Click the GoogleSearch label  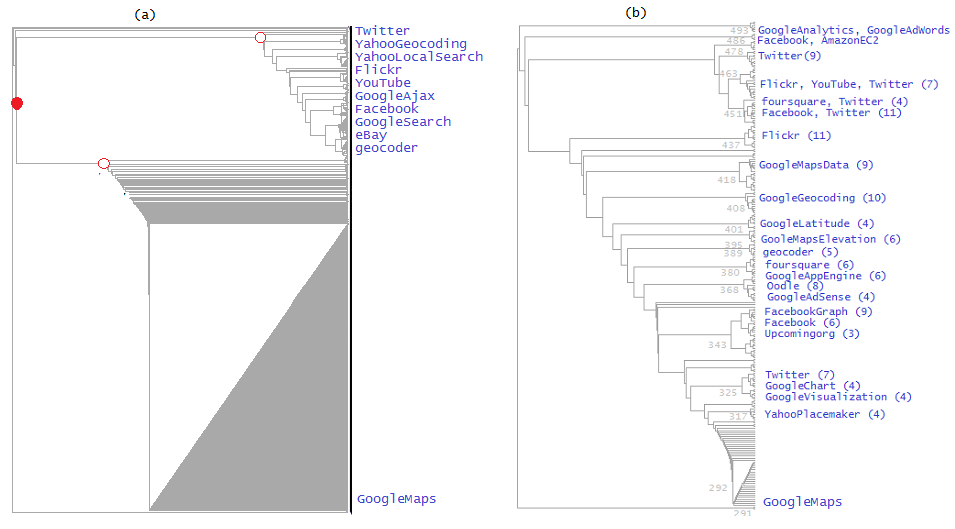point(403,122)
